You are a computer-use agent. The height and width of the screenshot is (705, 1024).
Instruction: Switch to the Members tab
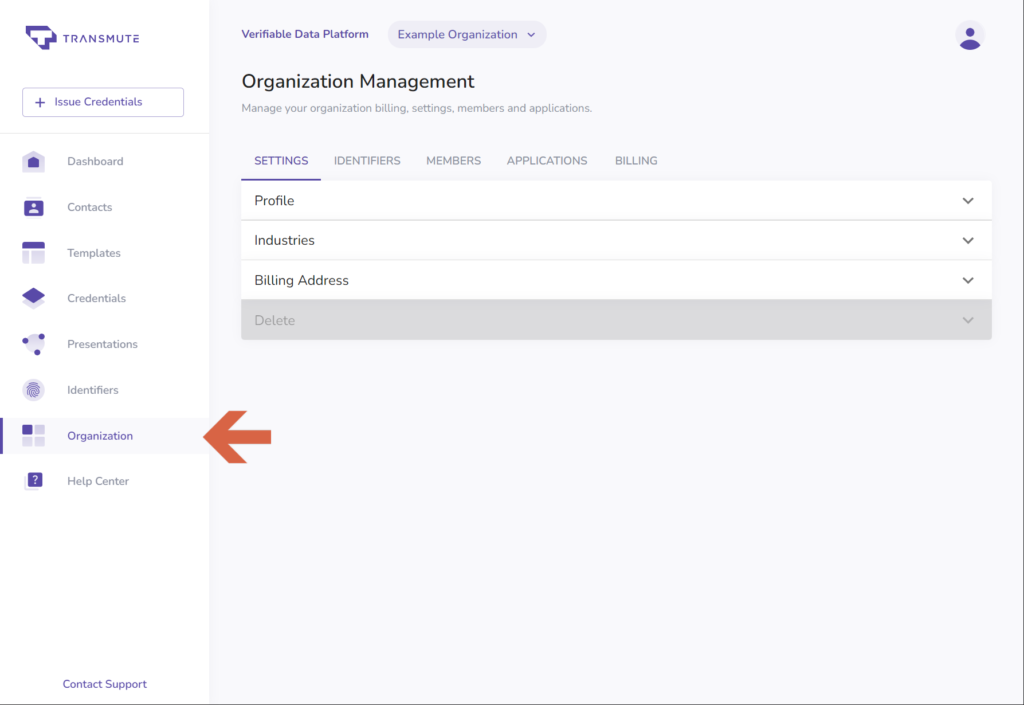(x=453, y=161)
